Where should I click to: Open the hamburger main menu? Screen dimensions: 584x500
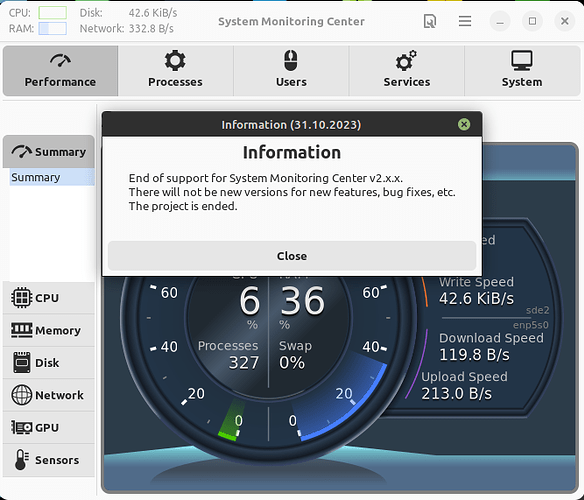point(465,21)
